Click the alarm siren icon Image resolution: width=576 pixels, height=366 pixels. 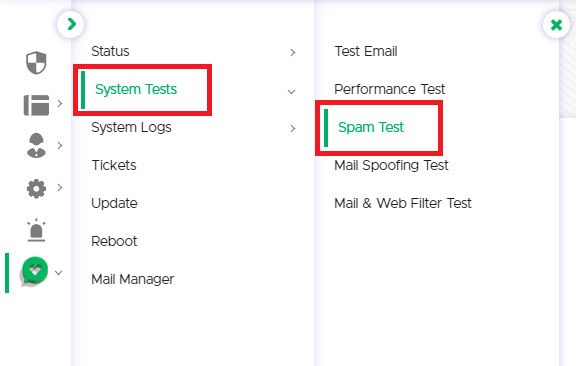36,230
